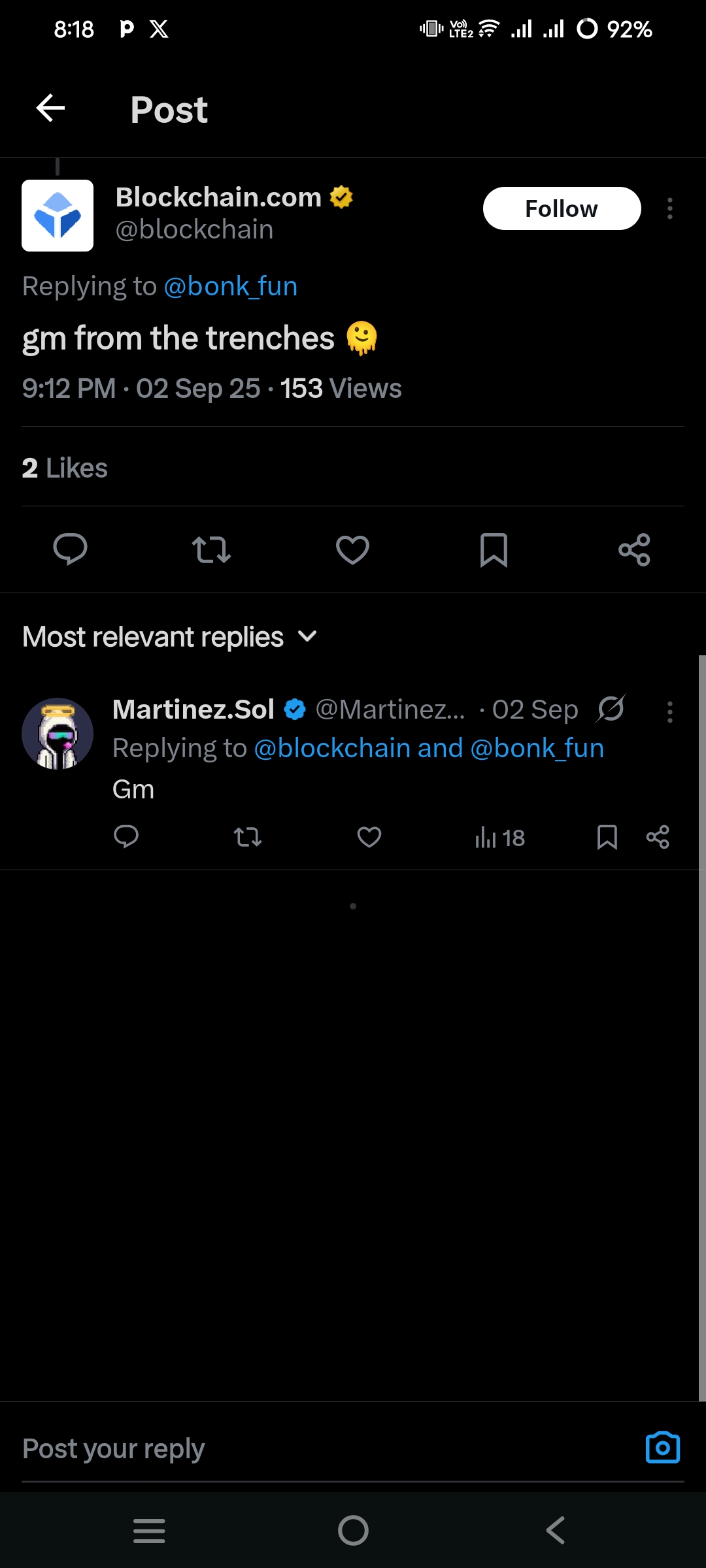The image size is (706, 1568).
Task: Like the Martinez.Sol reply
Action: tap(369, 837)
